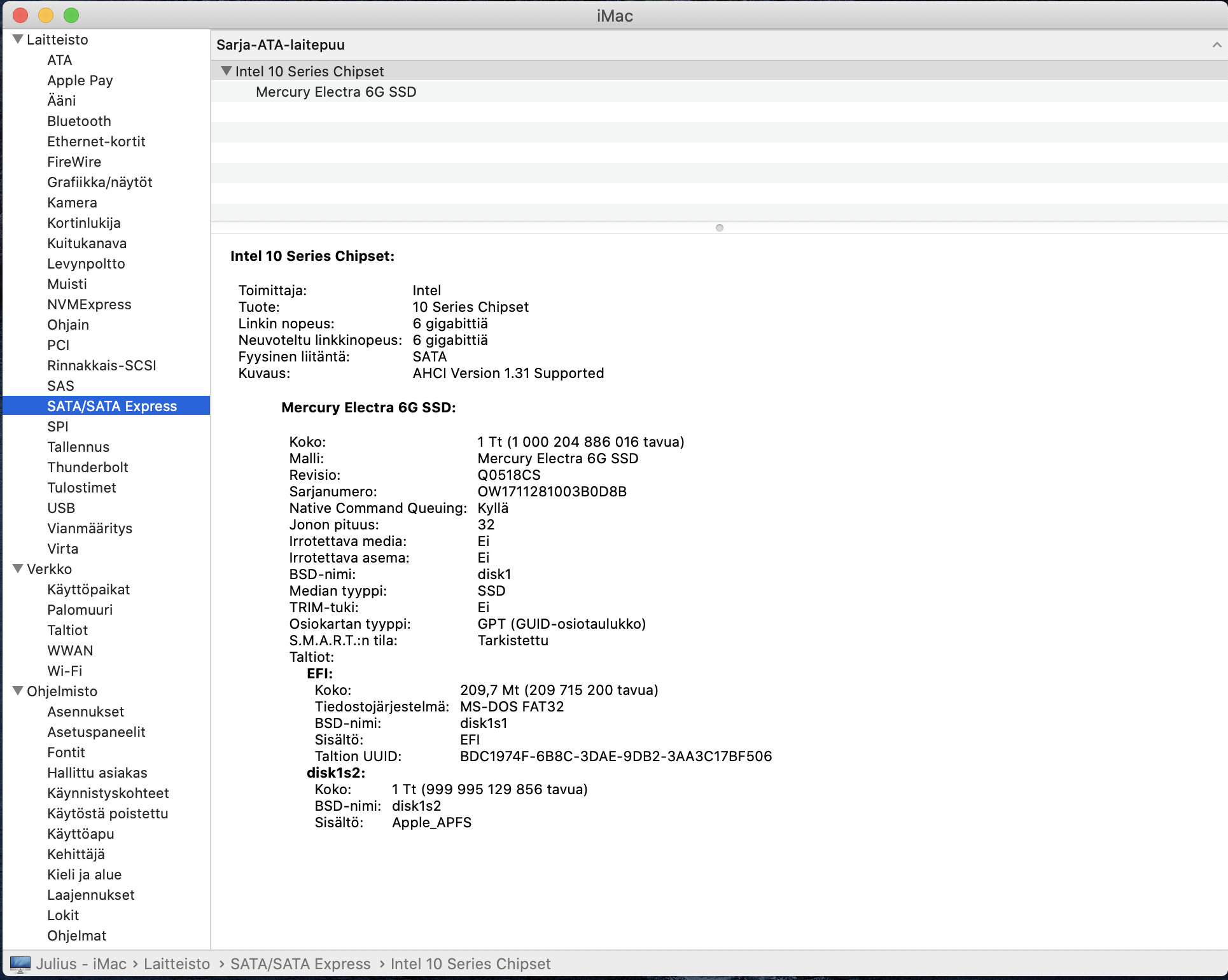Select ATA in the sidebar
Viewport: 1228px width, 980px height.
point(60,60)
